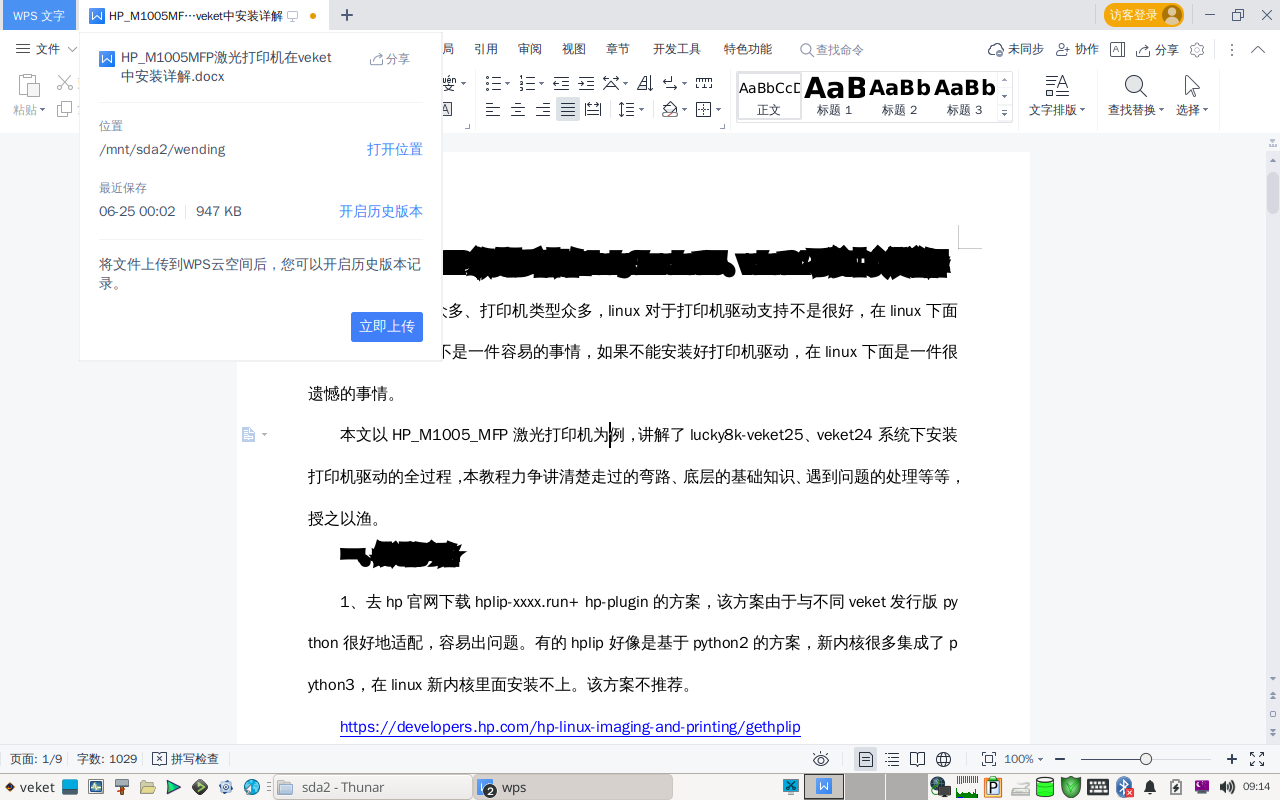
Task: Open the veket start menu
Action: tap(30, 787)
